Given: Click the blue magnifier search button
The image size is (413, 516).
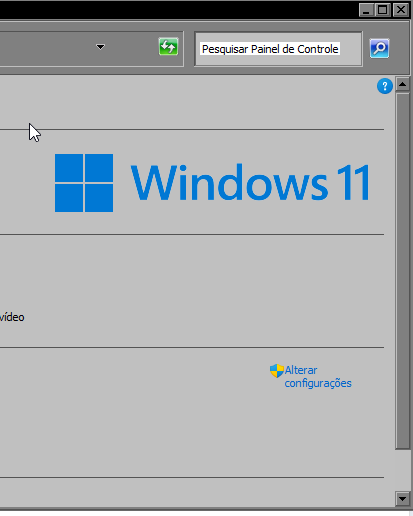Looking at the screenshot, I should 379,49.
